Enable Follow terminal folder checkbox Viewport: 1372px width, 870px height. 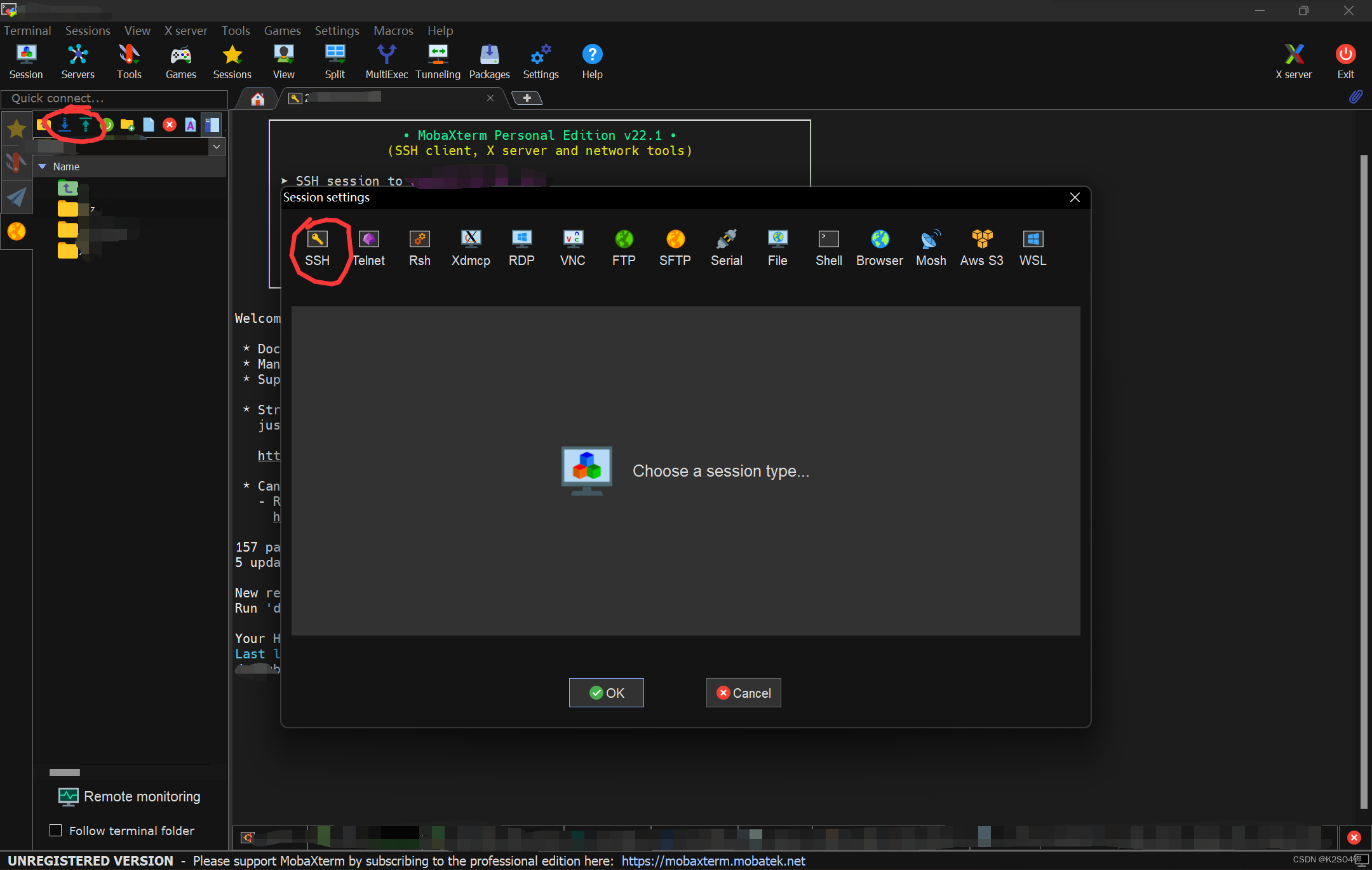tap(56, 831)
